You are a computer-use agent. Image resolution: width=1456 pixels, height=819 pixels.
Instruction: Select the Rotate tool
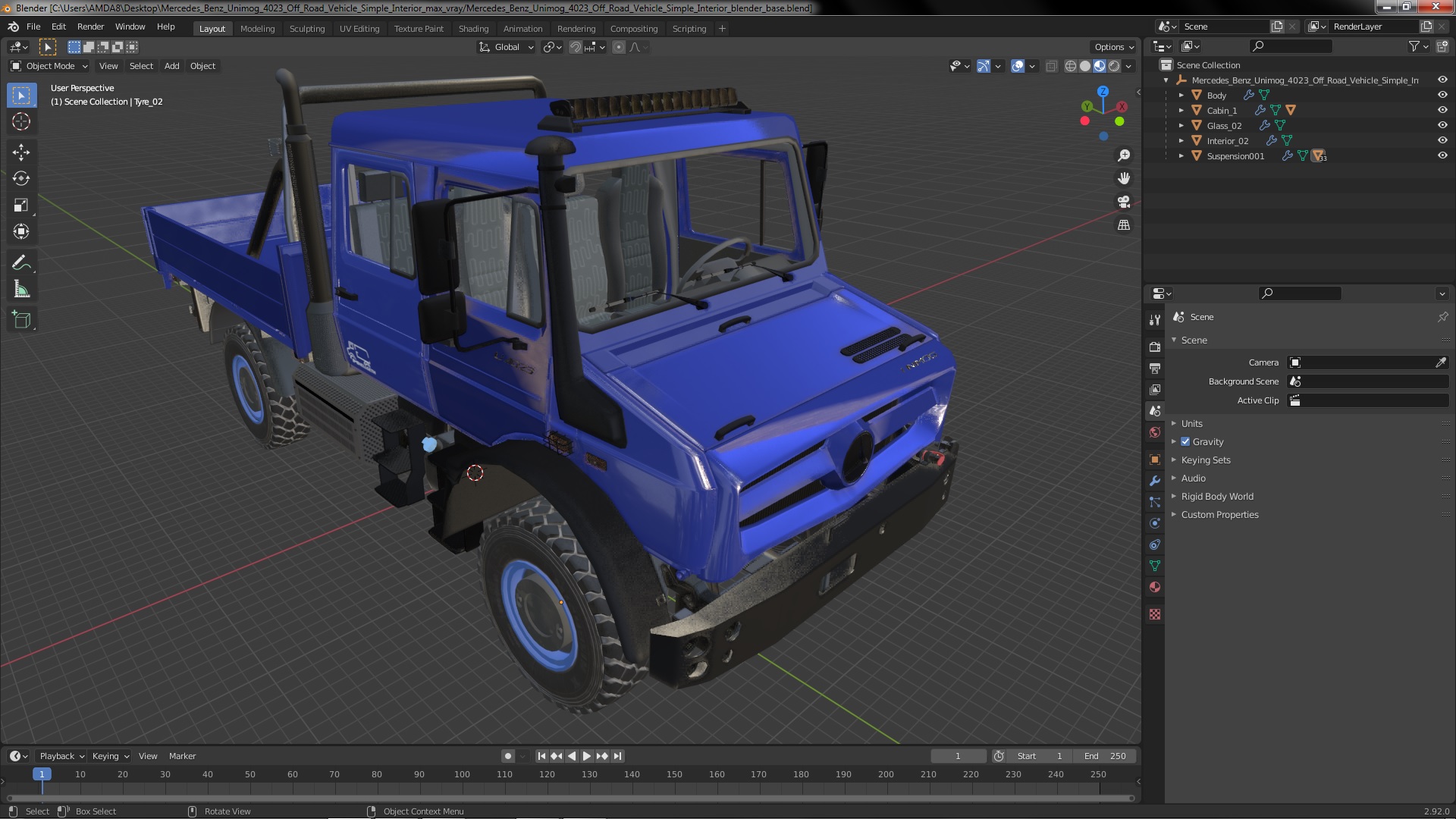click(x=21, y=178)
